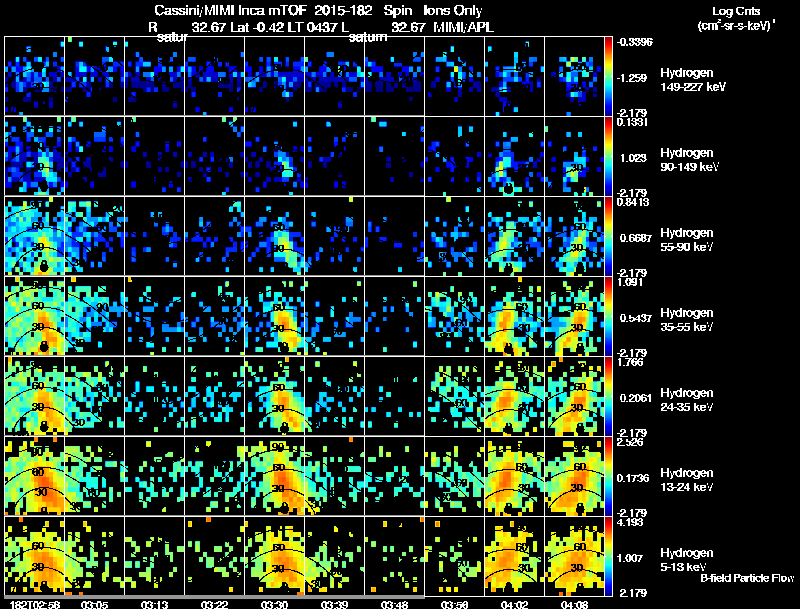Click the color bar beside Hydrogen 13-24 keV
The image size is (800, 609).
(608, 476)
